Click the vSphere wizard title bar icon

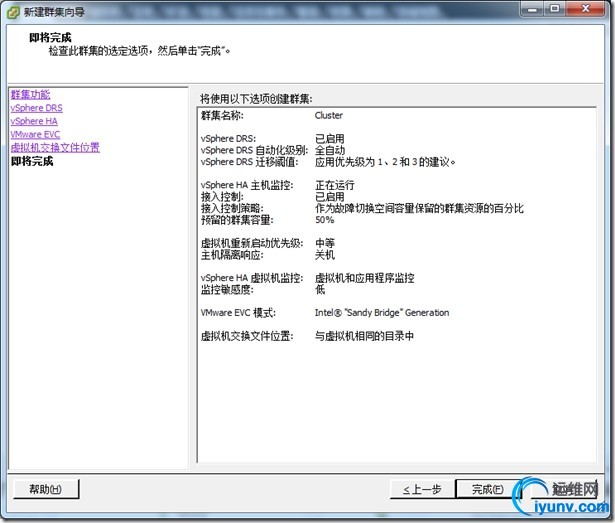[x=13, y=12]
